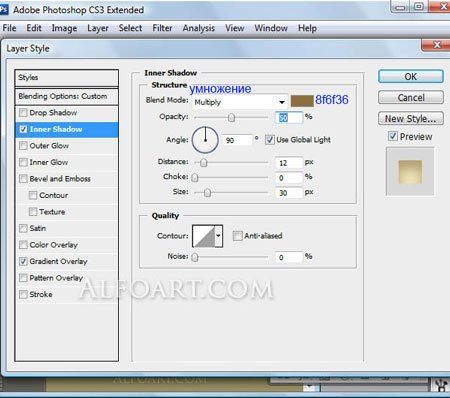Image resolution: width=450 pixels, height=398 pixels.
Task: Open the Blend Mode Multiply dropdown
Action: (x=240, y=102)
